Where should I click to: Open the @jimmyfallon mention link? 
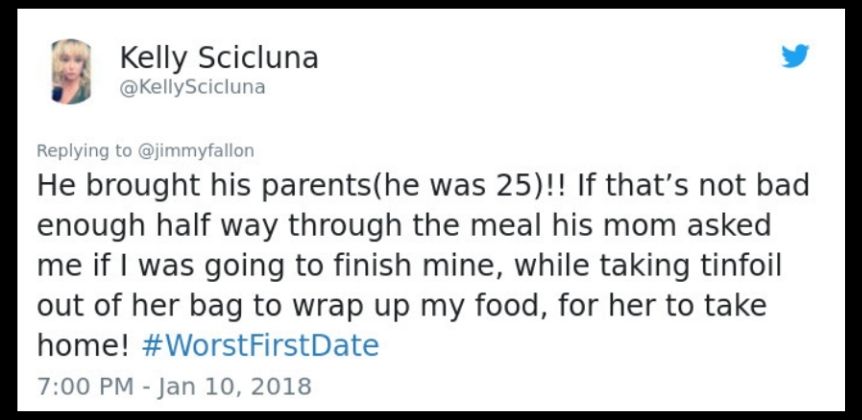pos(195,151)
